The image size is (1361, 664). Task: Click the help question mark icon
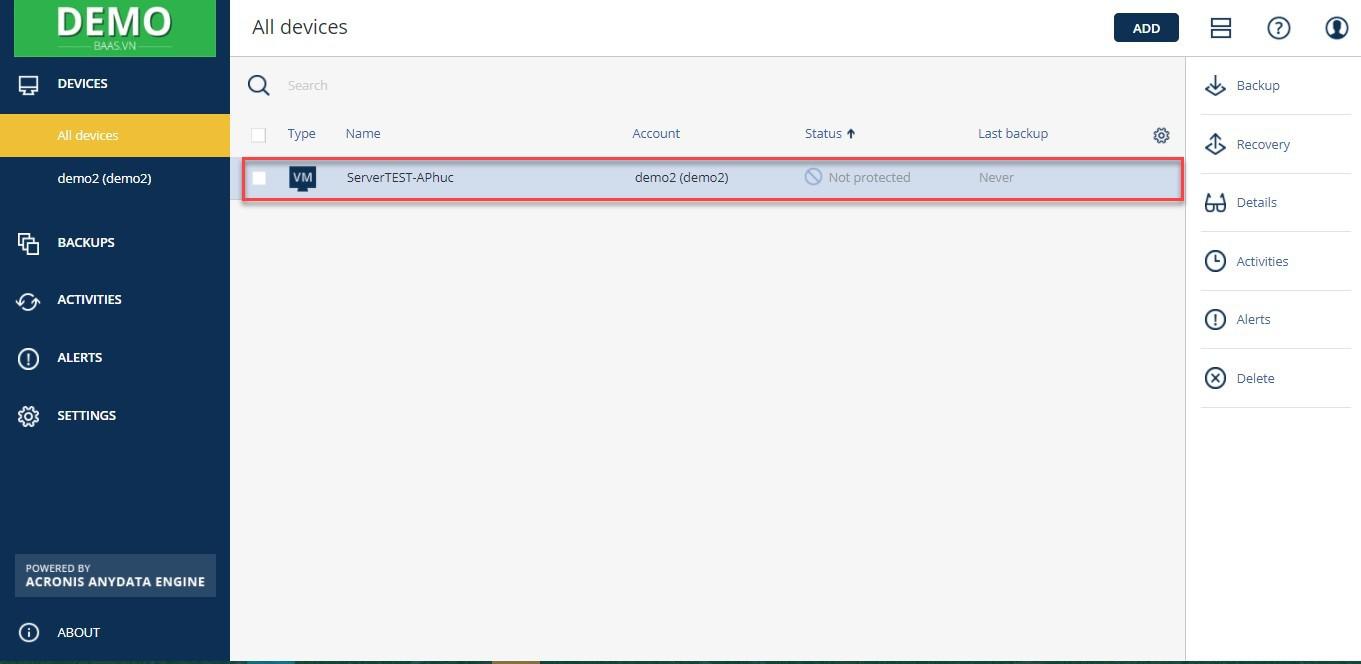click(x=1278, y=28)
